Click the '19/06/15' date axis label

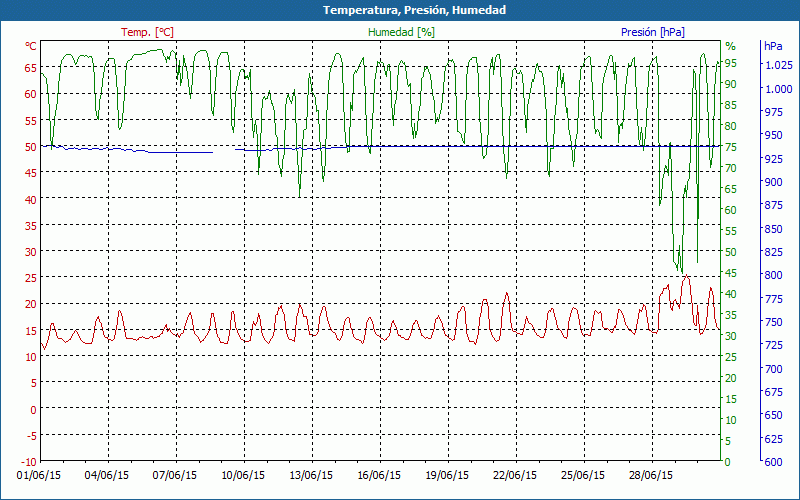coord(447,475)
